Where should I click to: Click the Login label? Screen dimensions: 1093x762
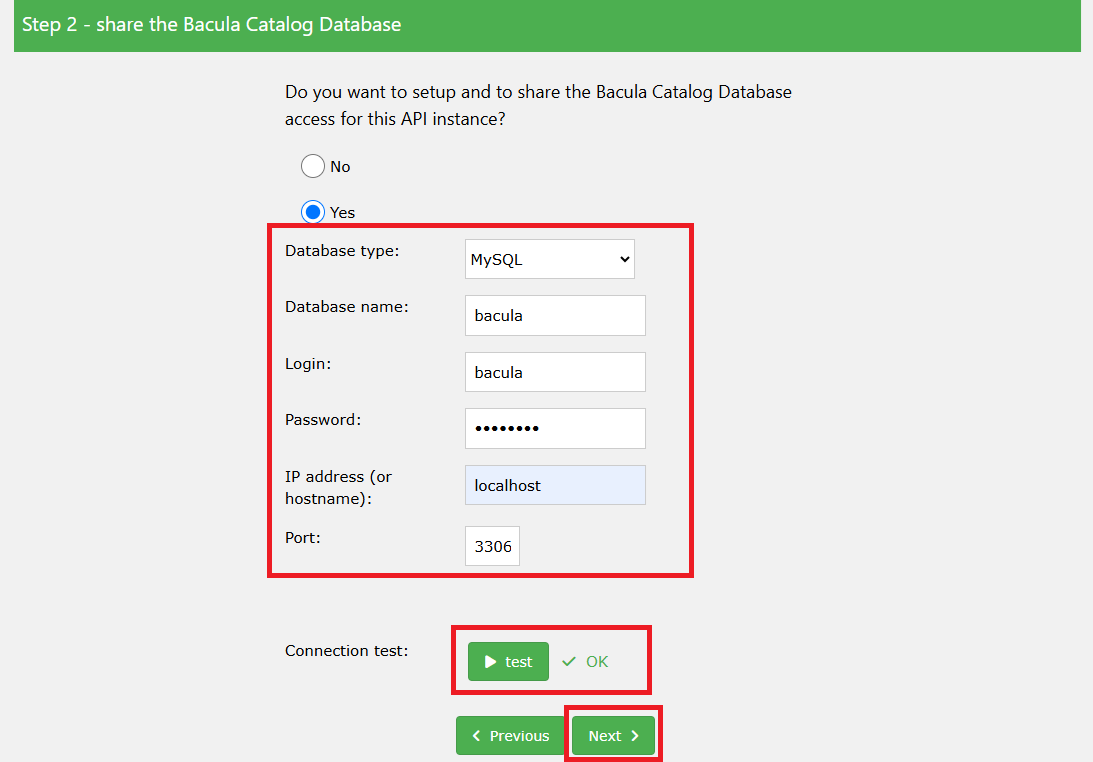click(x=307, y=364)
